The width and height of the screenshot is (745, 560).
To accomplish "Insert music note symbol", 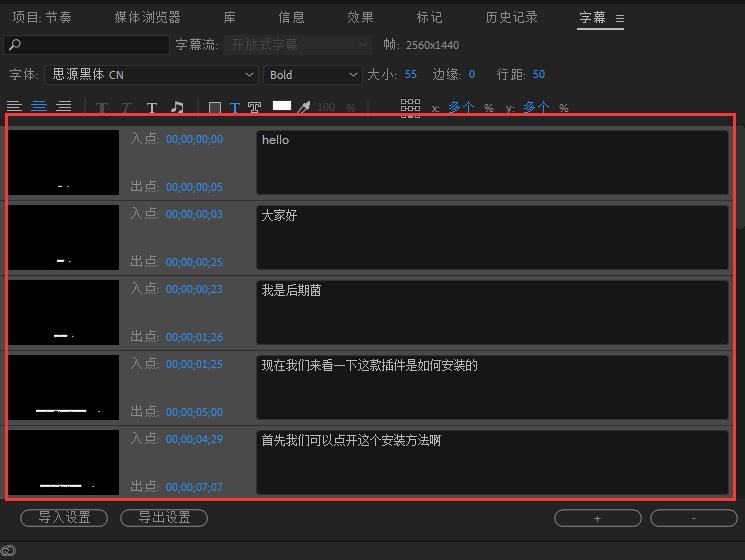I will (x=177, y=107).
